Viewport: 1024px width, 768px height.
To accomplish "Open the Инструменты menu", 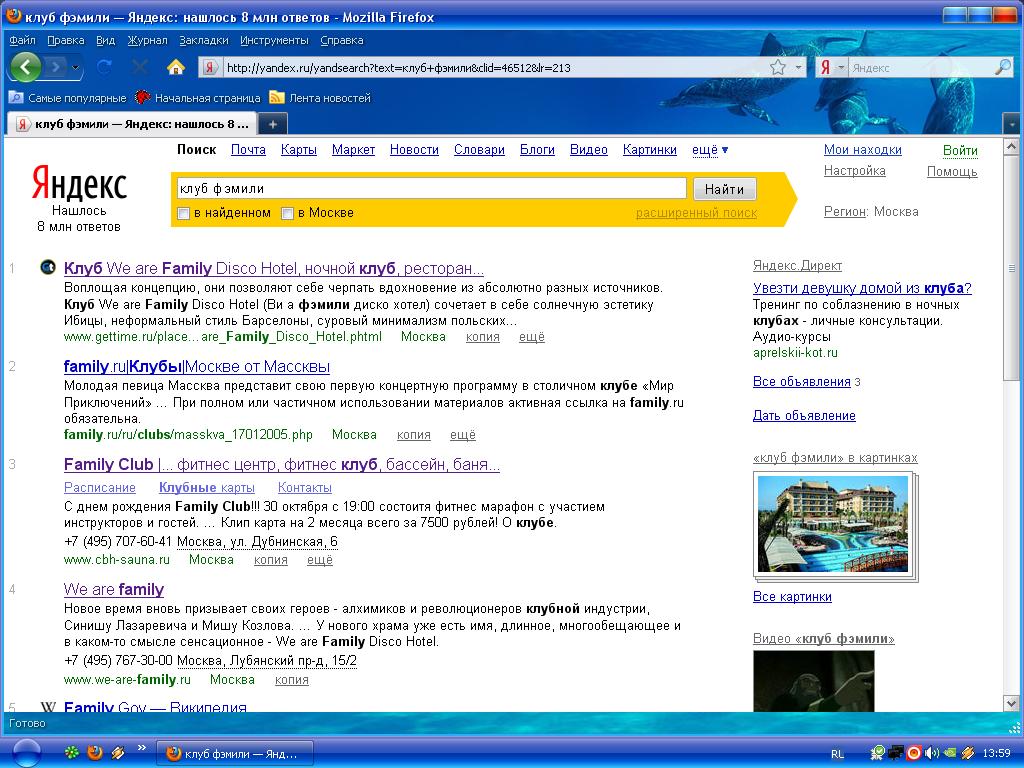I will coord(274,40).
